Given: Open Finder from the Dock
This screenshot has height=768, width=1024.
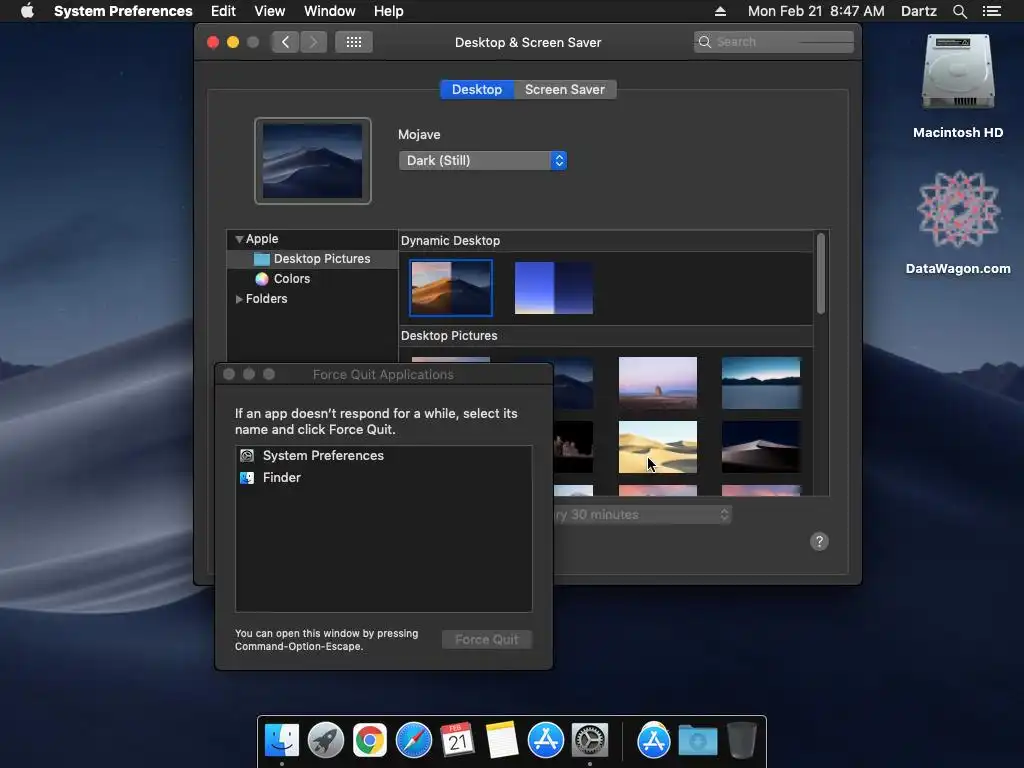Looking at the screenshot, I should pos(281,741).
